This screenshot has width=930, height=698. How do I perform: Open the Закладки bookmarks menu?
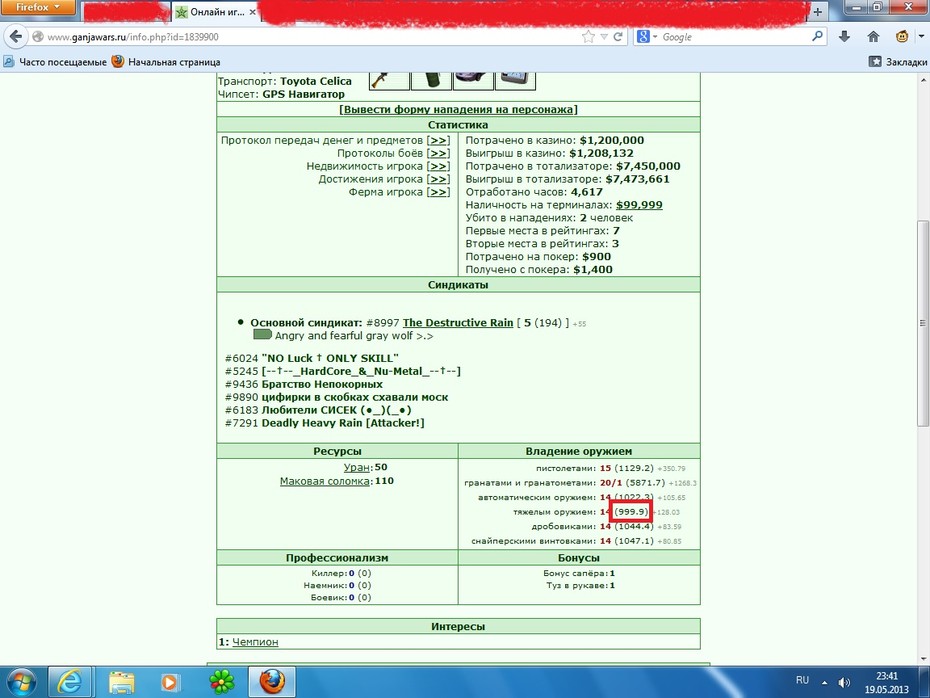pos(898,62)
